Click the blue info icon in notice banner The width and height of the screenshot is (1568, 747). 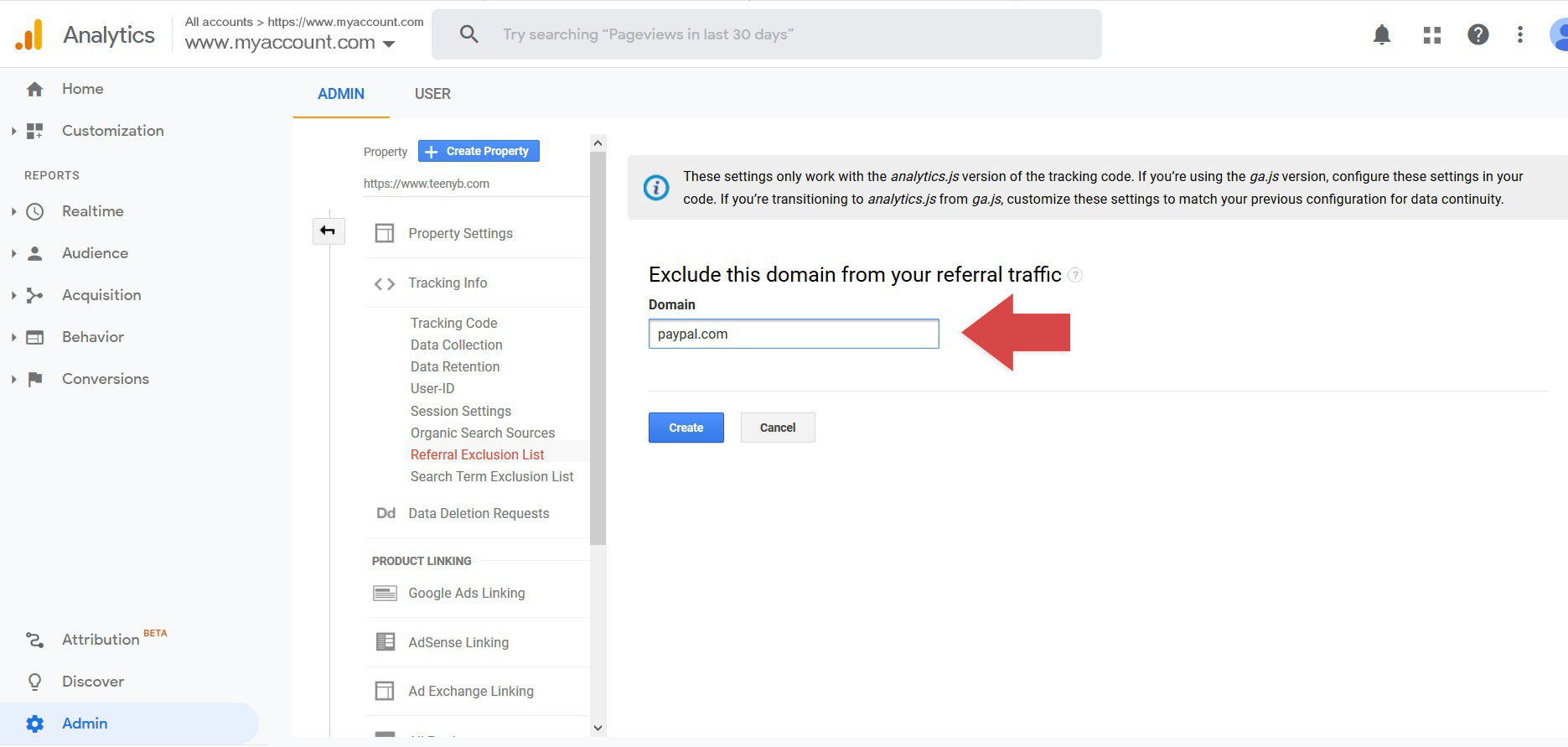click(656, 188)
